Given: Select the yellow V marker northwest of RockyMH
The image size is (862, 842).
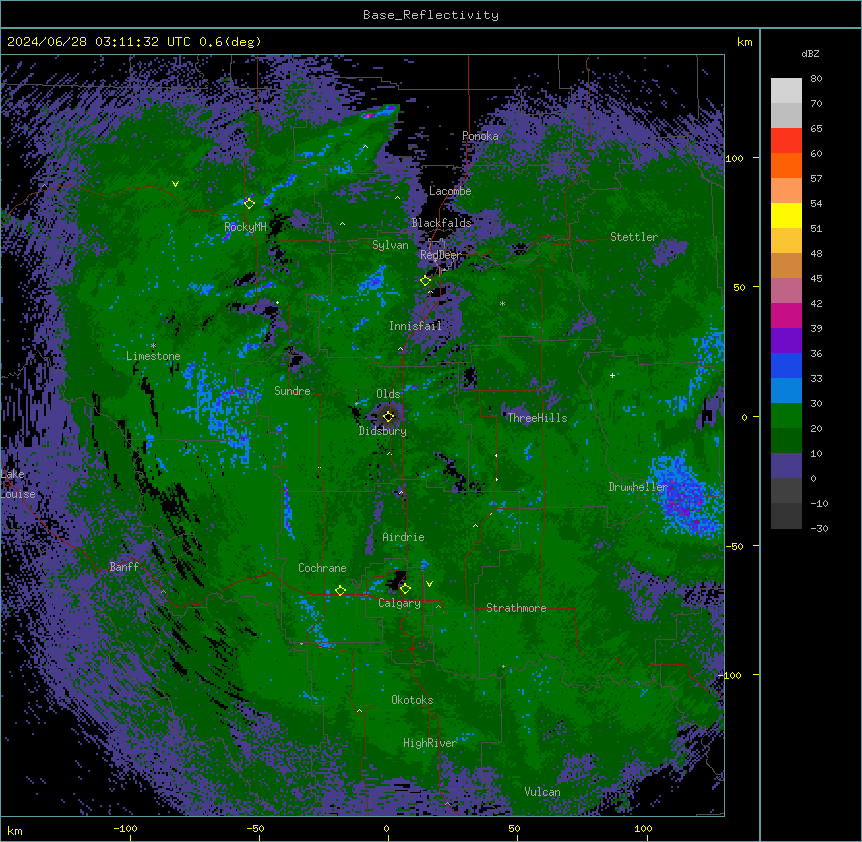Looking at the screenshot, I should click(x=175, y=184).
